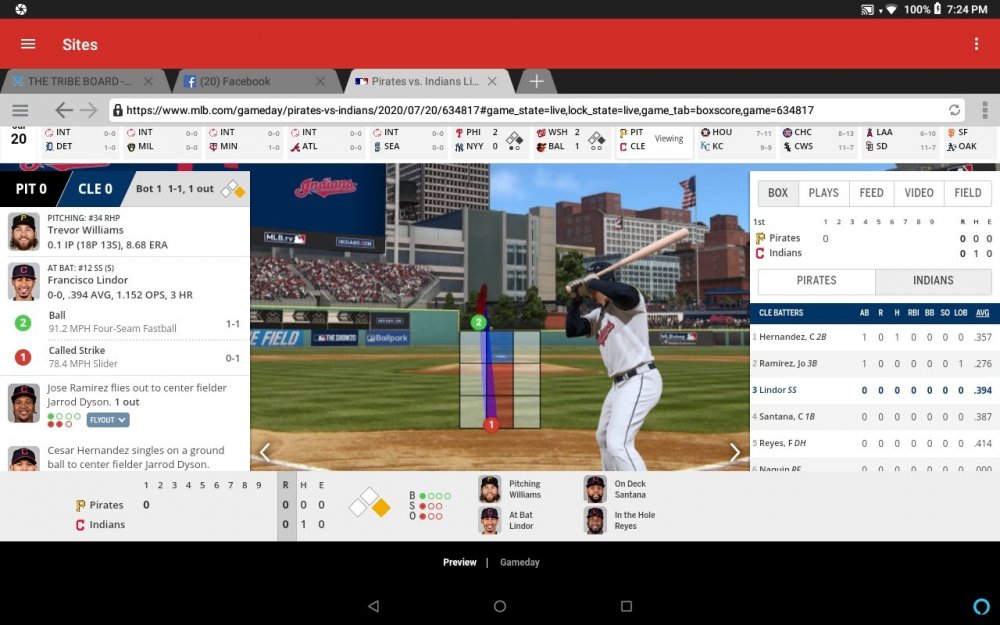Expand the FLYOUT play dropdown

[108, 420]
